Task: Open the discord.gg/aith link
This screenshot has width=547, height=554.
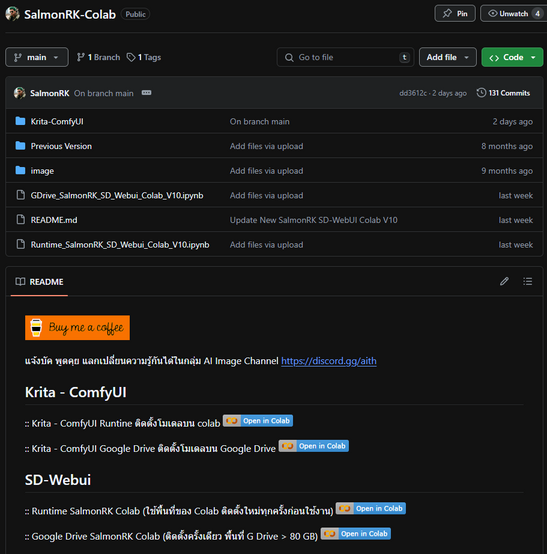Action: (329, 361)
